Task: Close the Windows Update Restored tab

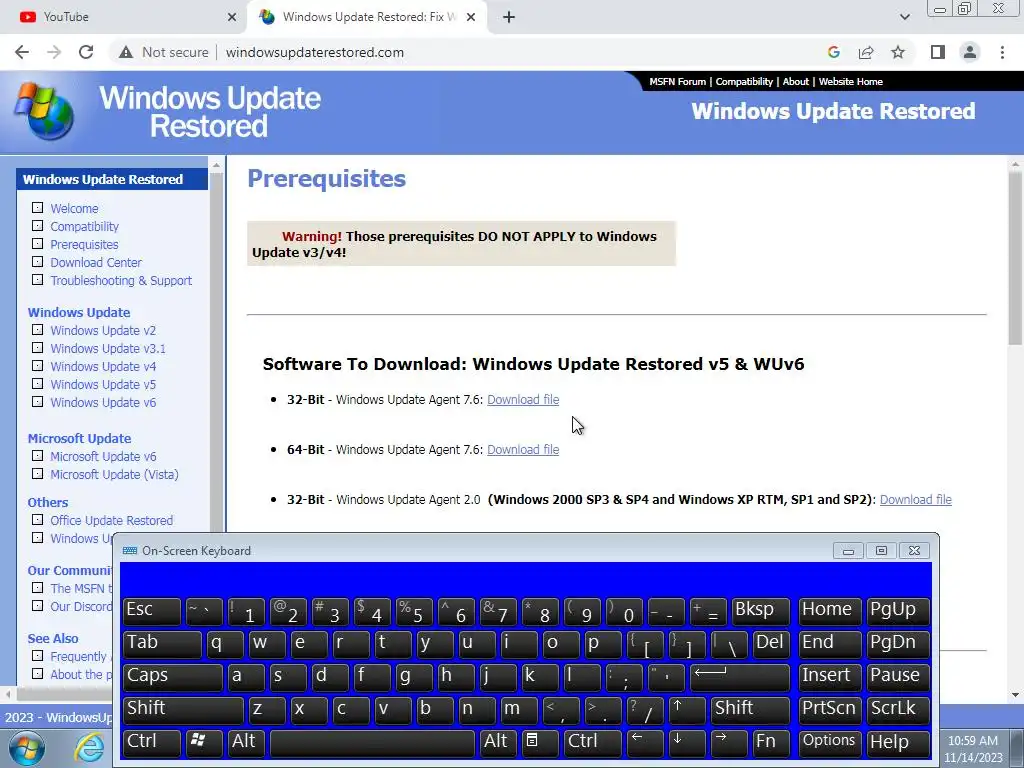Action: 471,17
